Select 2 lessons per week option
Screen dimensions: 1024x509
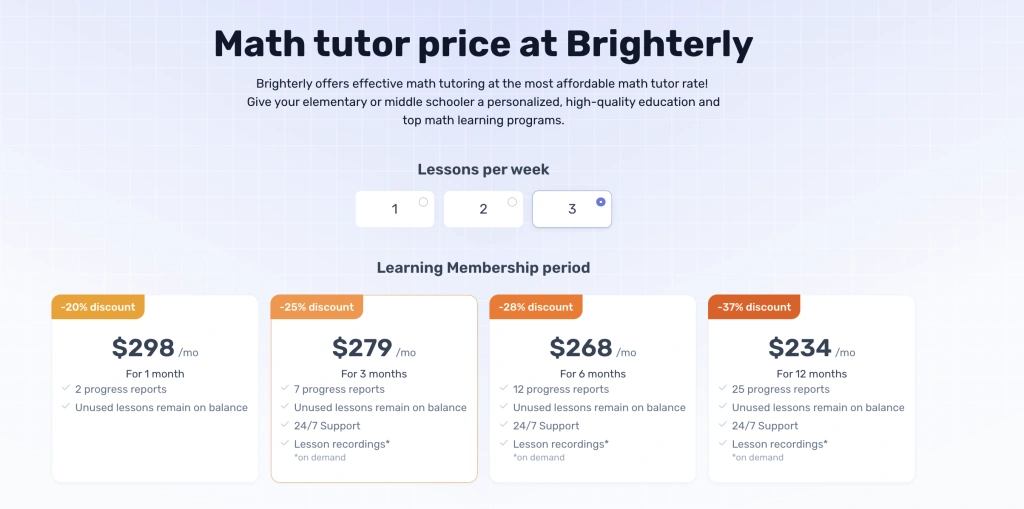(x=483, y=209)
